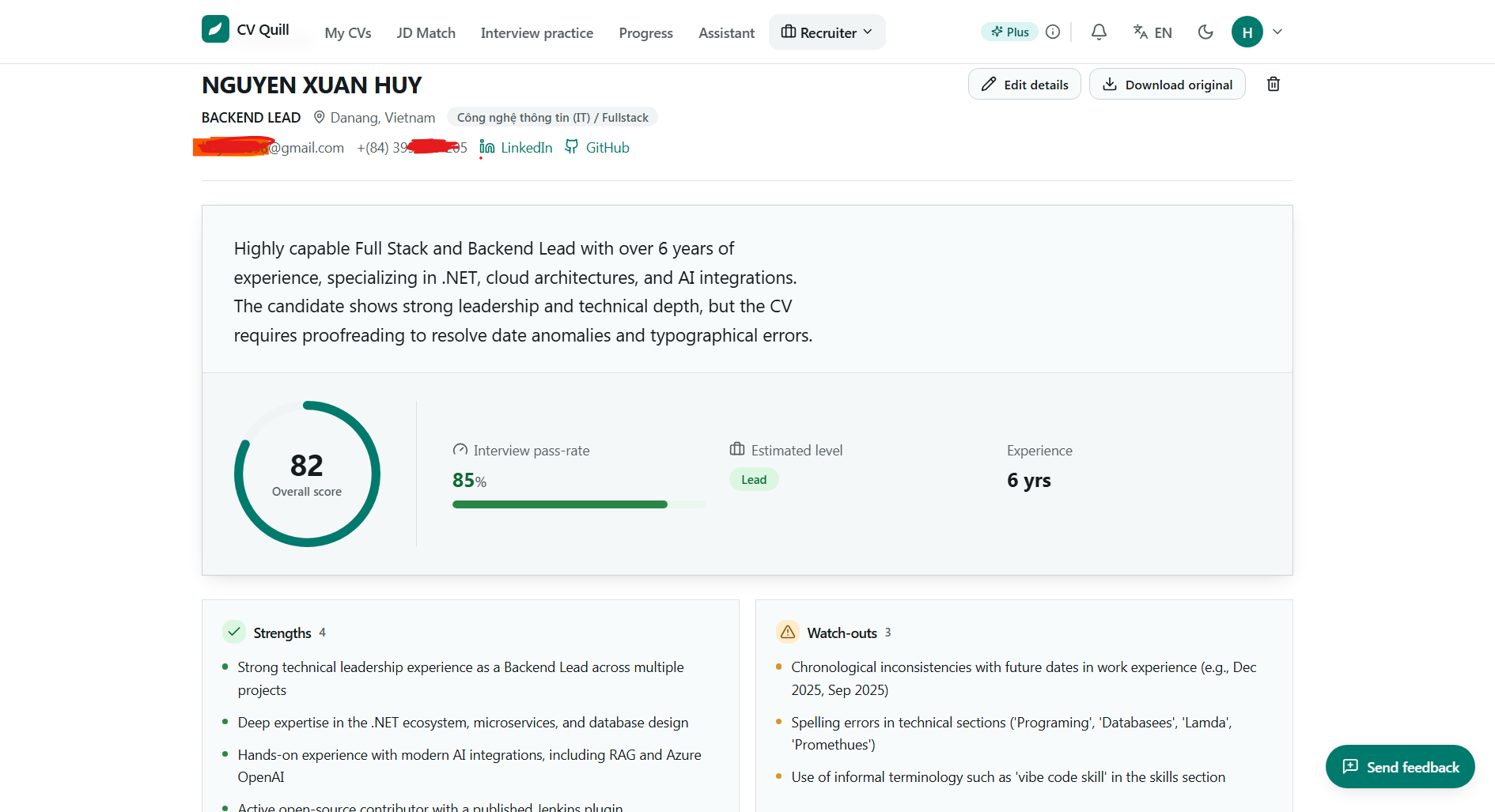Click the .NET ecosystem strength item
This screenshot has height=812, width=1495.
(463, 723)
